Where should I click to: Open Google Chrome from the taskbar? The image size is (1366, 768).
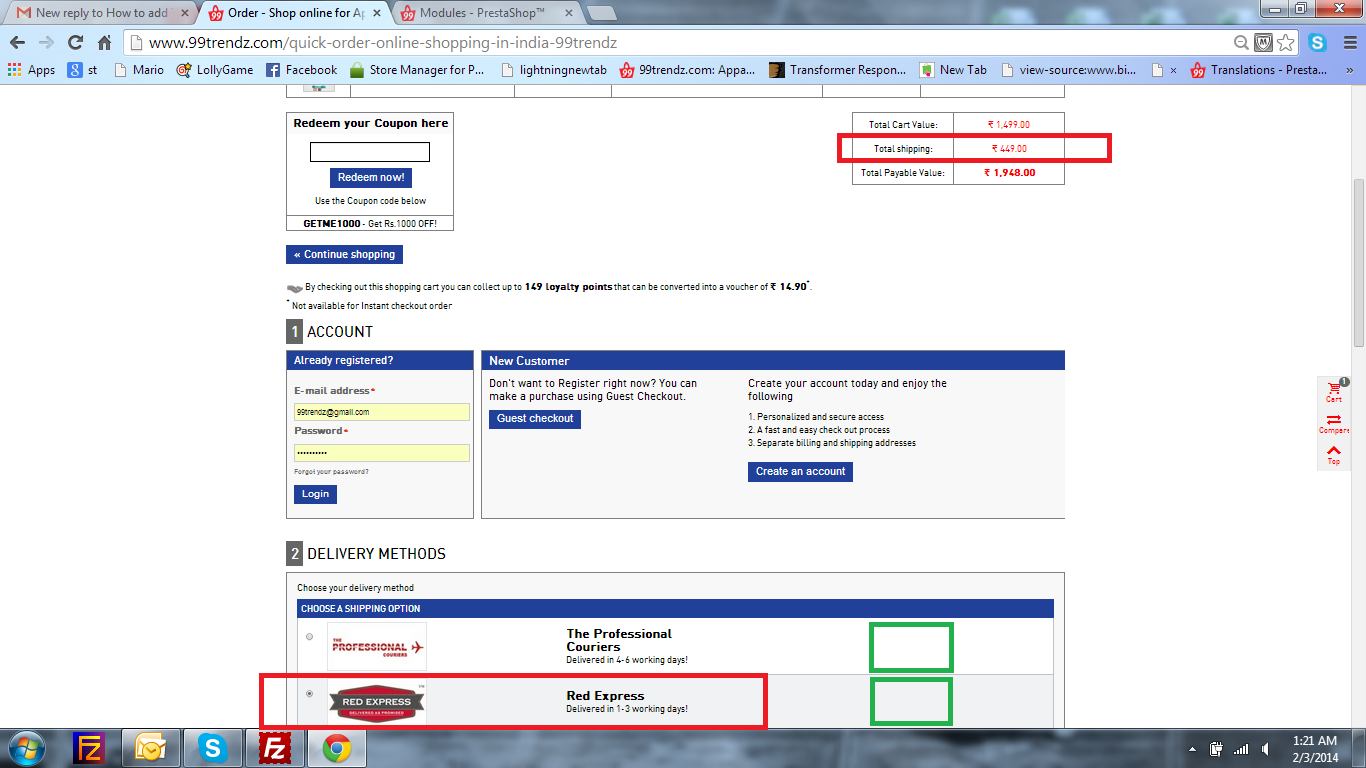[x=336, y=748]
